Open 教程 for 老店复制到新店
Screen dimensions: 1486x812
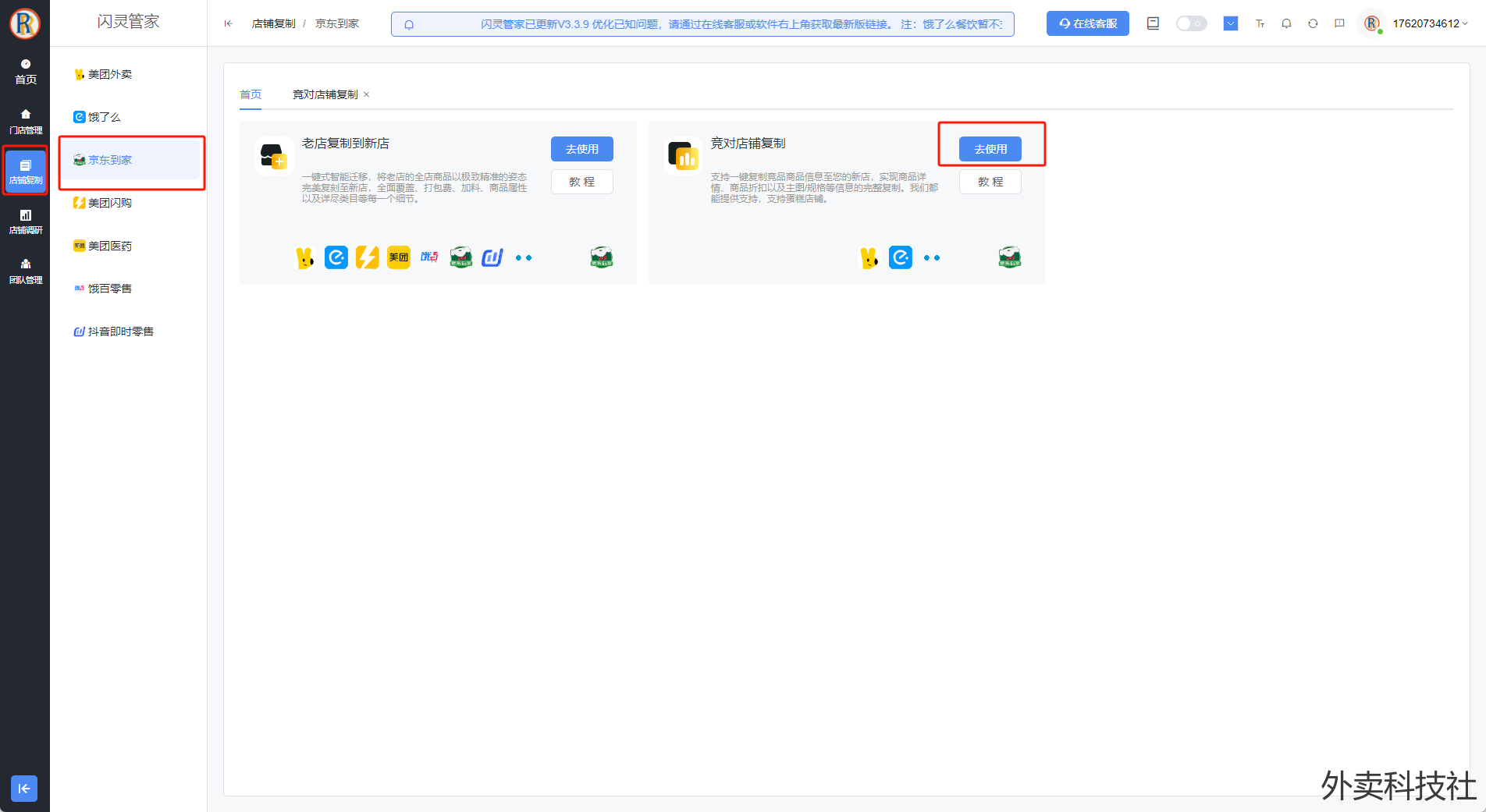click(582, 181)
